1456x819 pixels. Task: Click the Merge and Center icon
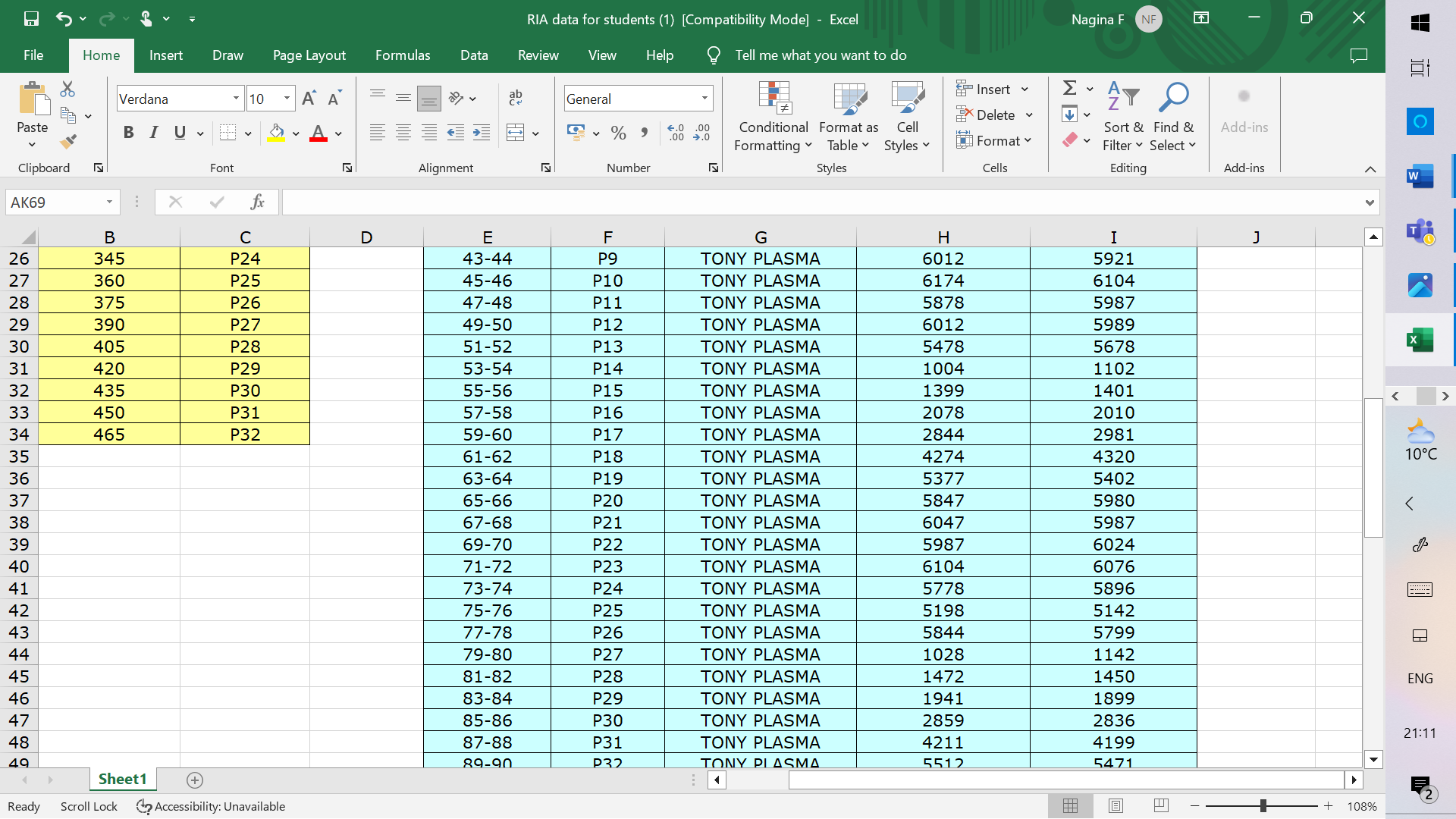coord(516,133)
